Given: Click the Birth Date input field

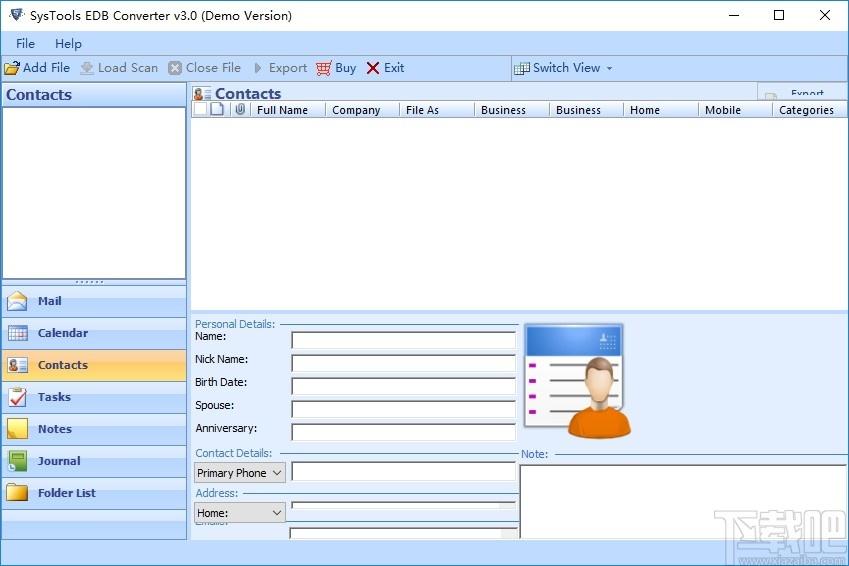Looking at the screenshot, I should tap(403, 386).
